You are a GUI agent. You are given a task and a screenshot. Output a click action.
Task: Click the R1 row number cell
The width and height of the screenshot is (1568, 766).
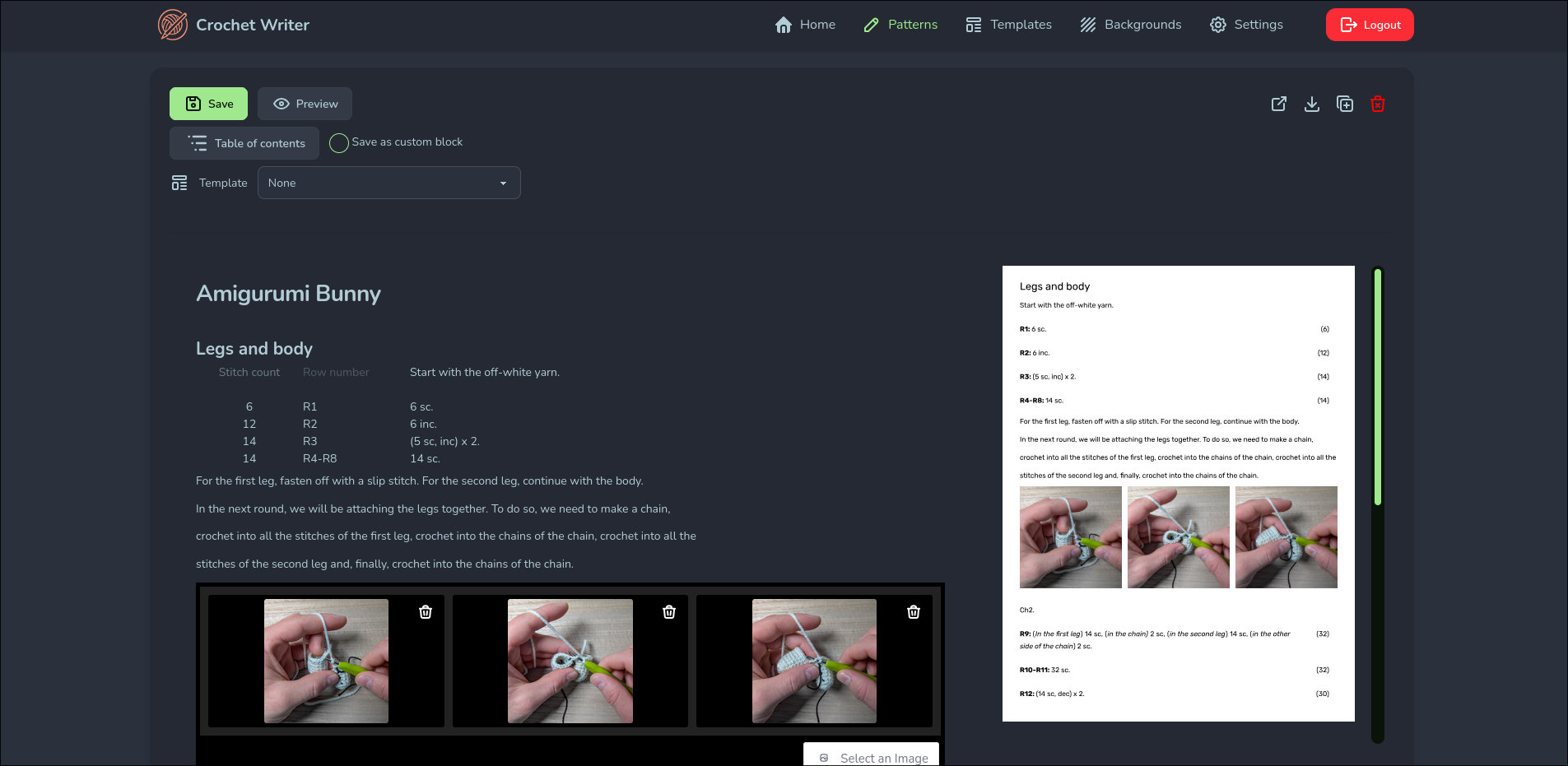click(310, 406)
